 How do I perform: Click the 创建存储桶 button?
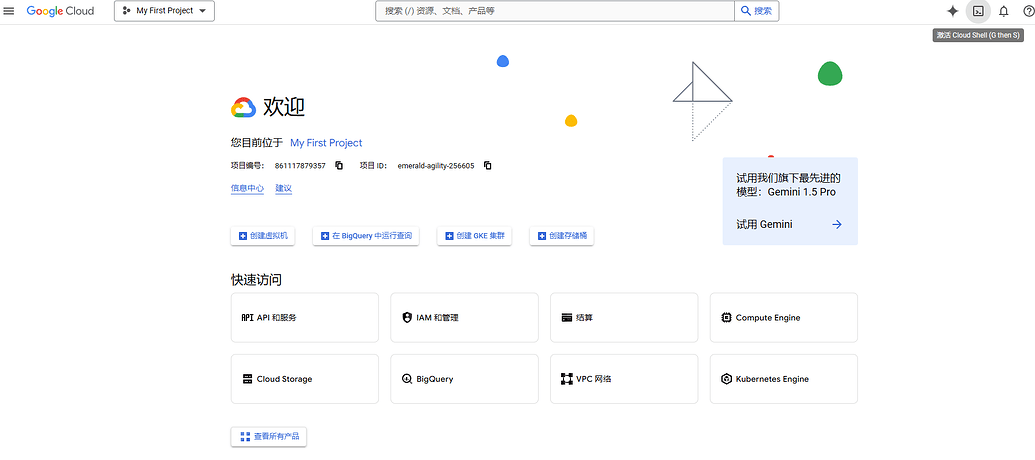(562, 236)
